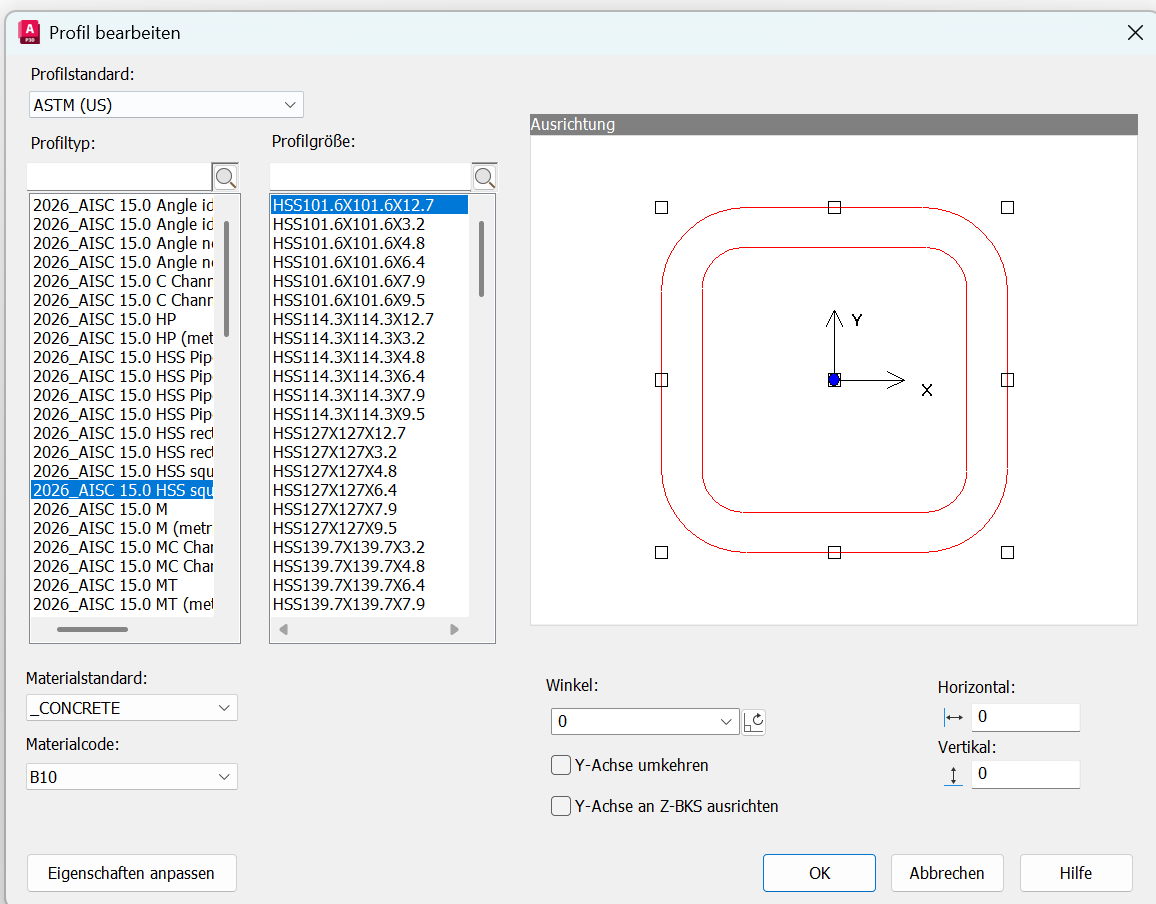Screen dimensions: 1156x904
Task: Click the Profilgröße search magnifier icon
Action: pos(484,178)
